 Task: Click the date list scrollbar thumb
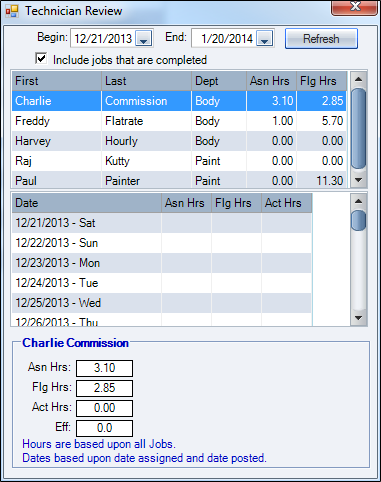pos(359,220)
